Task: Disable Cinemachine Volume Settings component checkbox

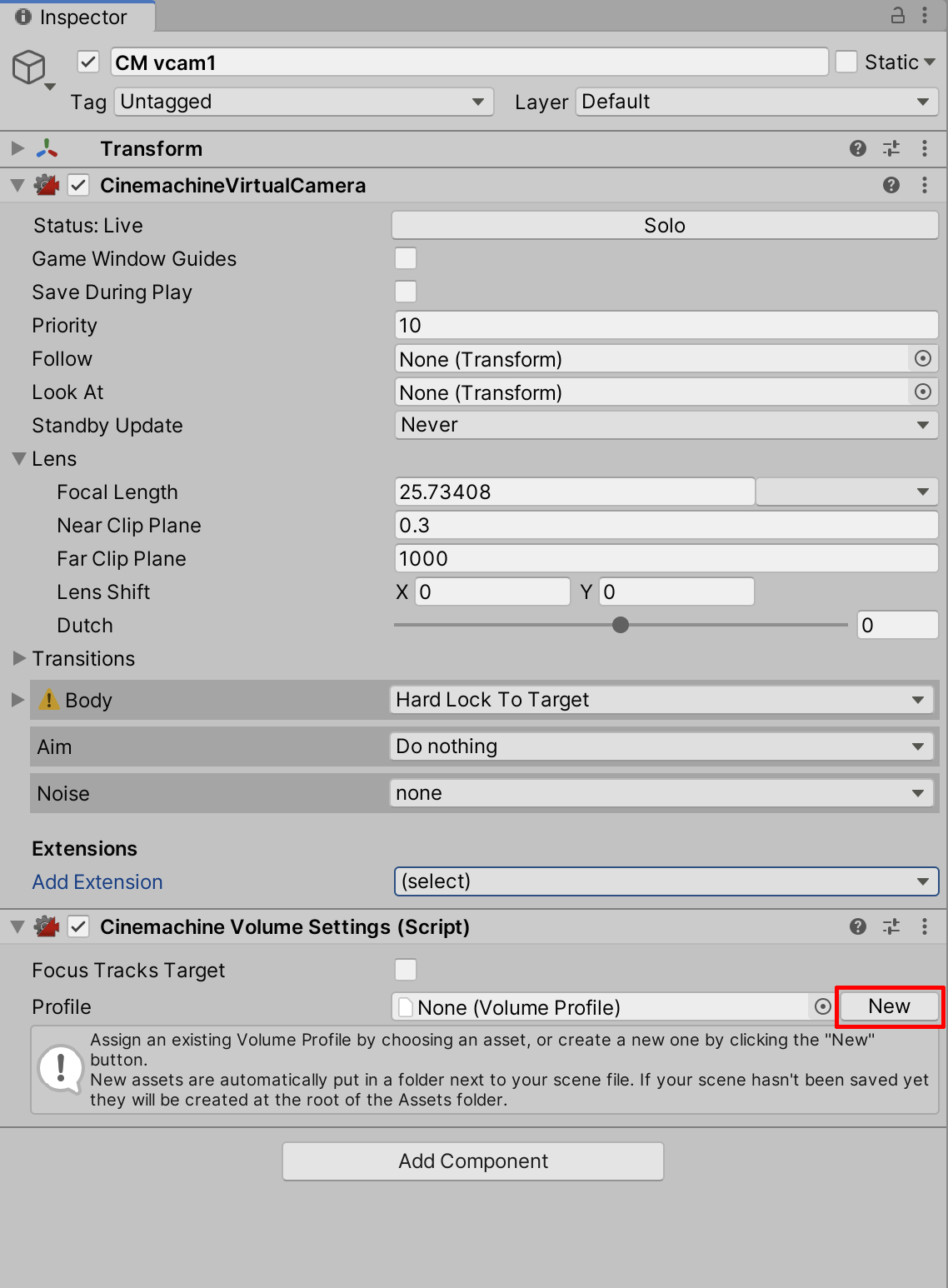Action: [78, 926]
